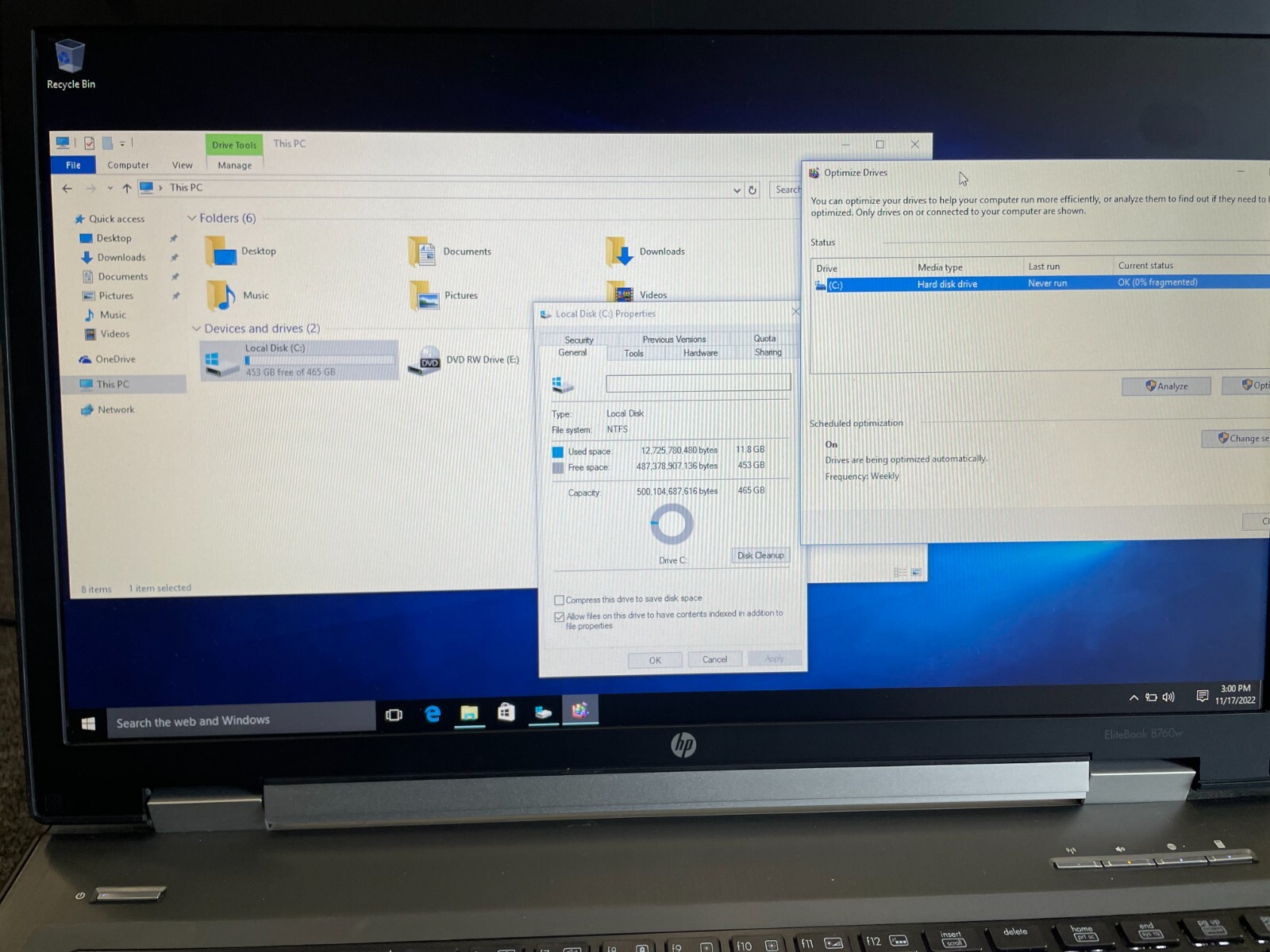1270x952 pixels.
Task: Open the Customize Quick Access Toolbar dropdown
Action: 122,144
